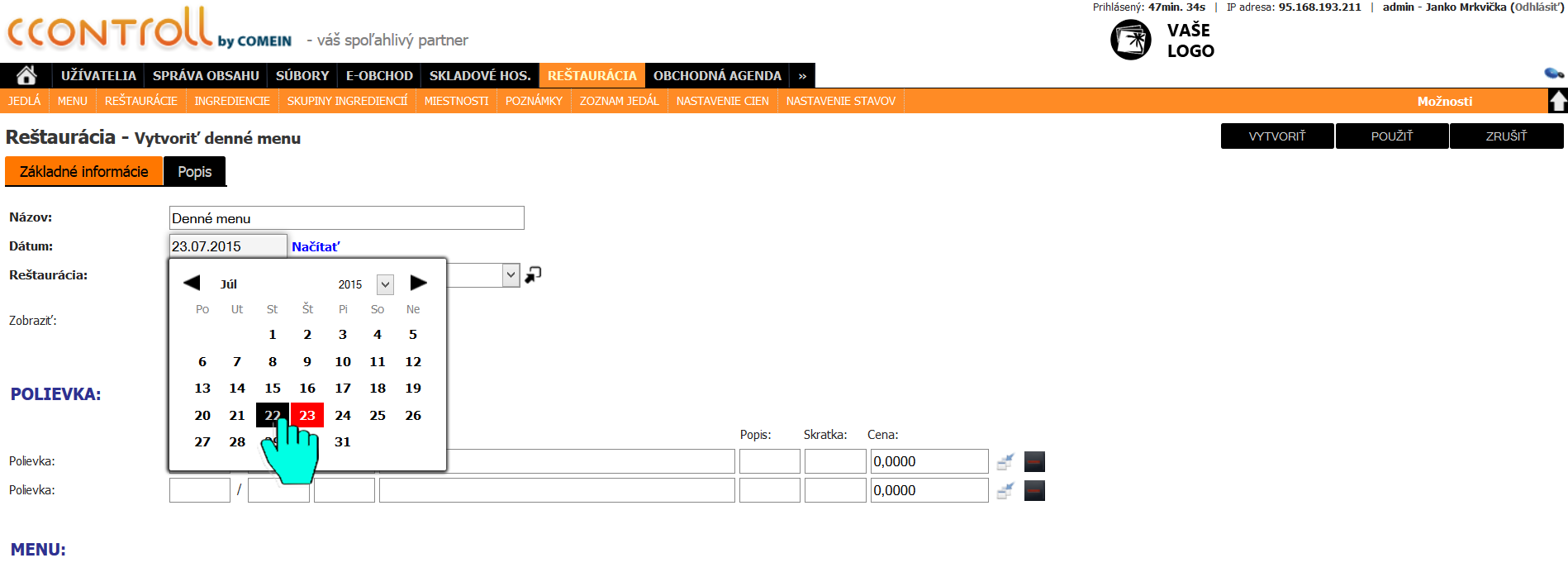This screenshot has height=577, width=1568.
Task: Click the blue chat icon at top right
Action: 1554,74
